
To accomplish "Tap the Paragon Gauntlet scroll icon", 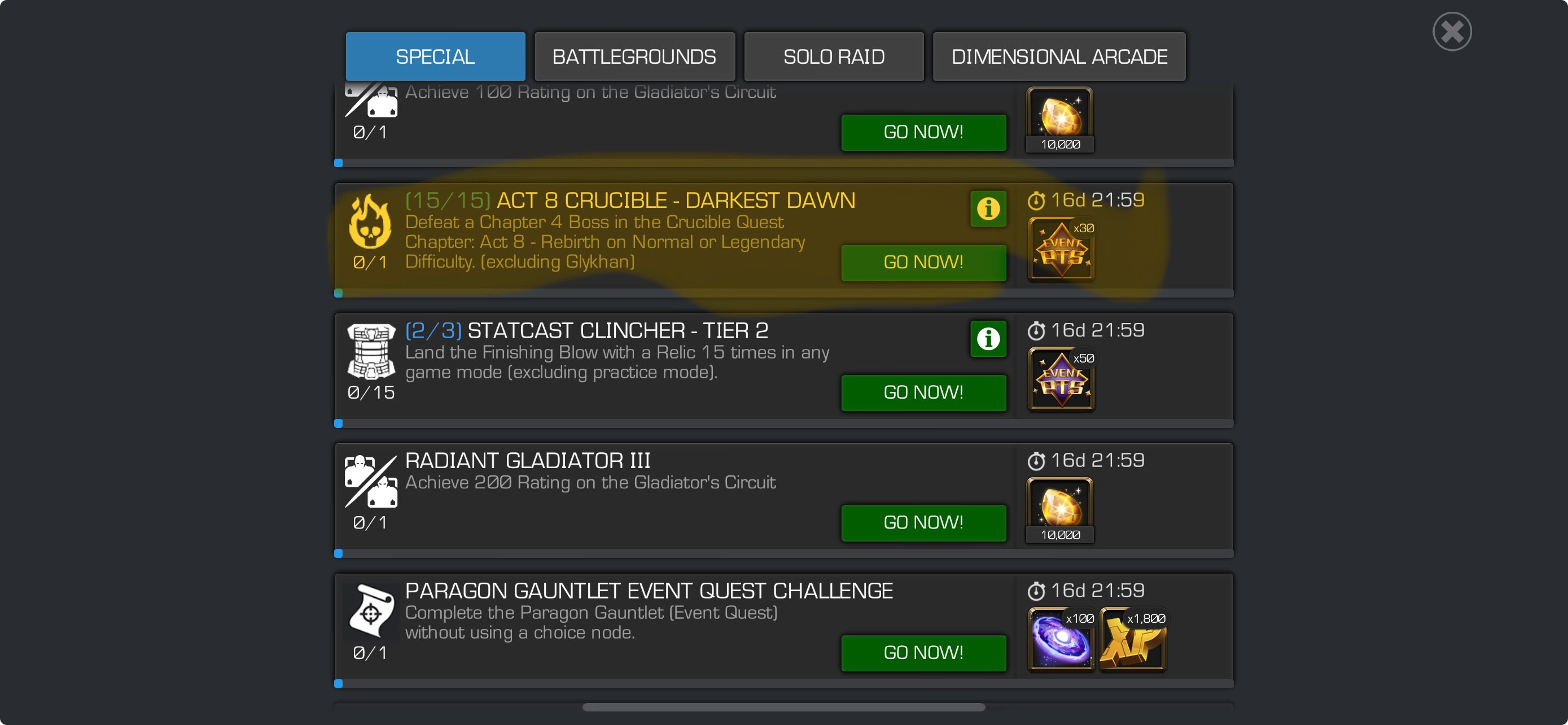I will point(371,612).
